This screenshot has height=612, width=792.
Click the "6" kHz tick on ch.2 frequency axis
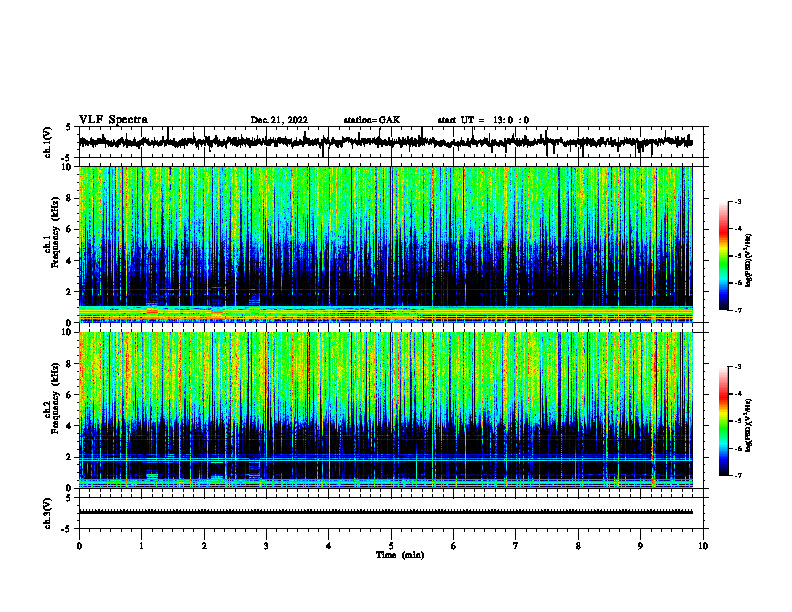pyautogui.click(x=69, y=395)
